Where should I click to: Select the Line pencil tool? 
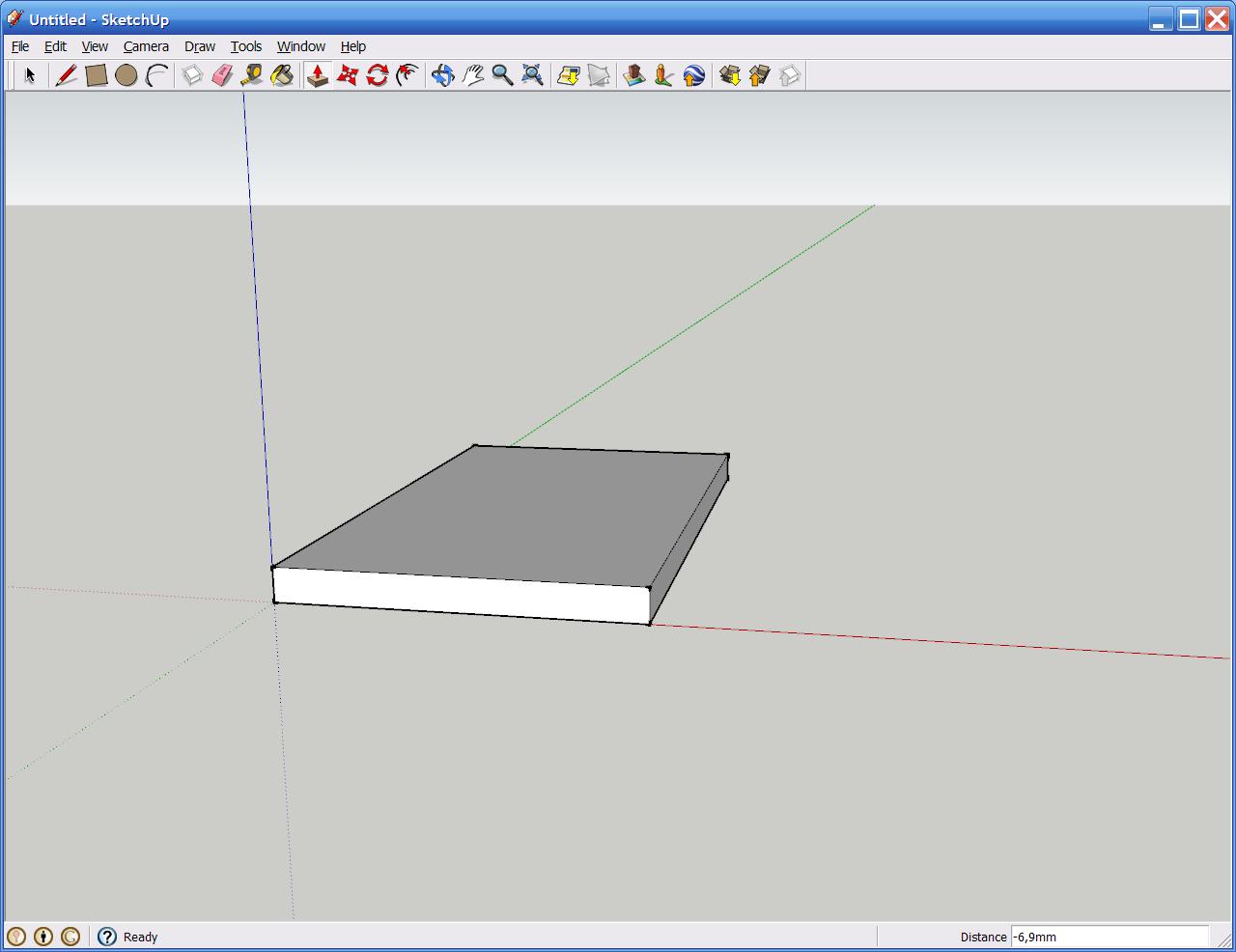pyautogui.click(x=66, y=75)
